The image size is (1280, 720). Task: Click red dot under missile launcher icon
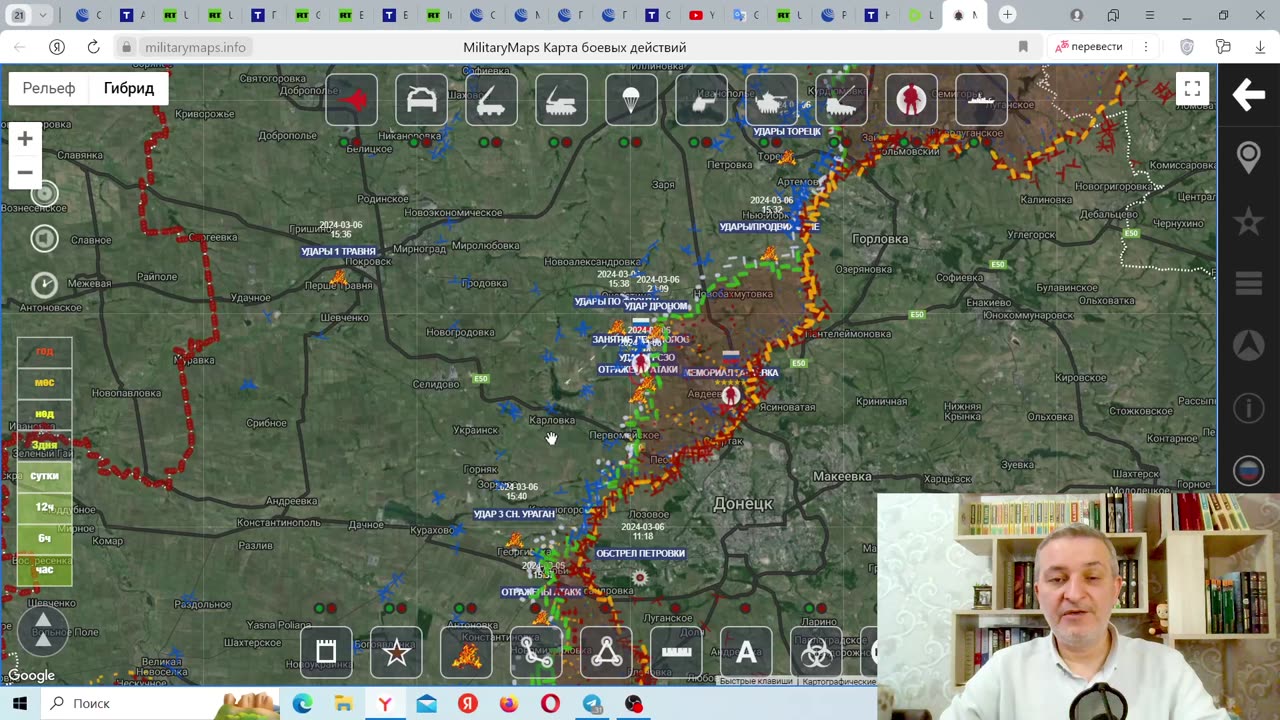498,142
